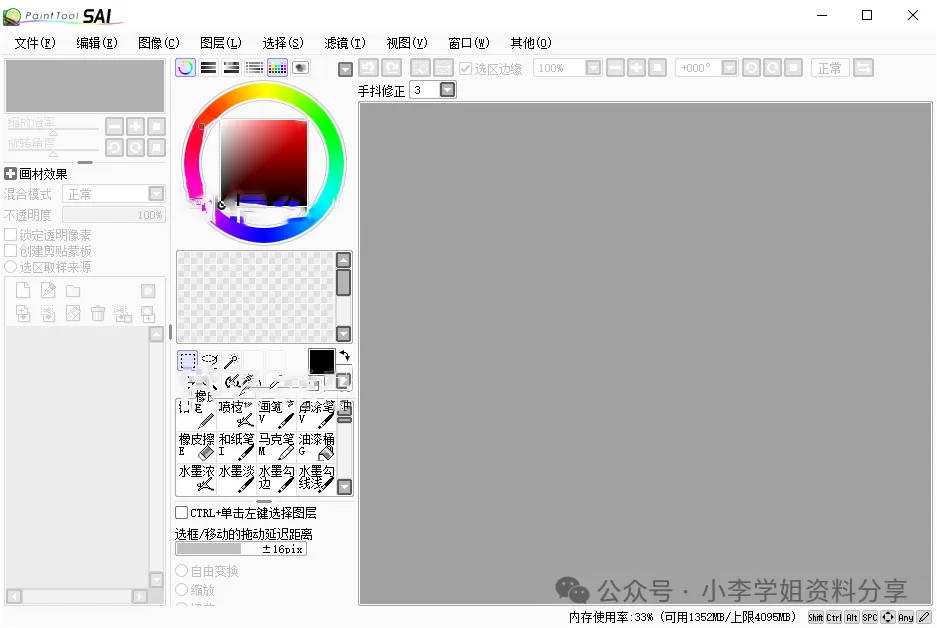Adjust the 不透明度 100% slider
The image size is (937, 628).
(114, 215)
